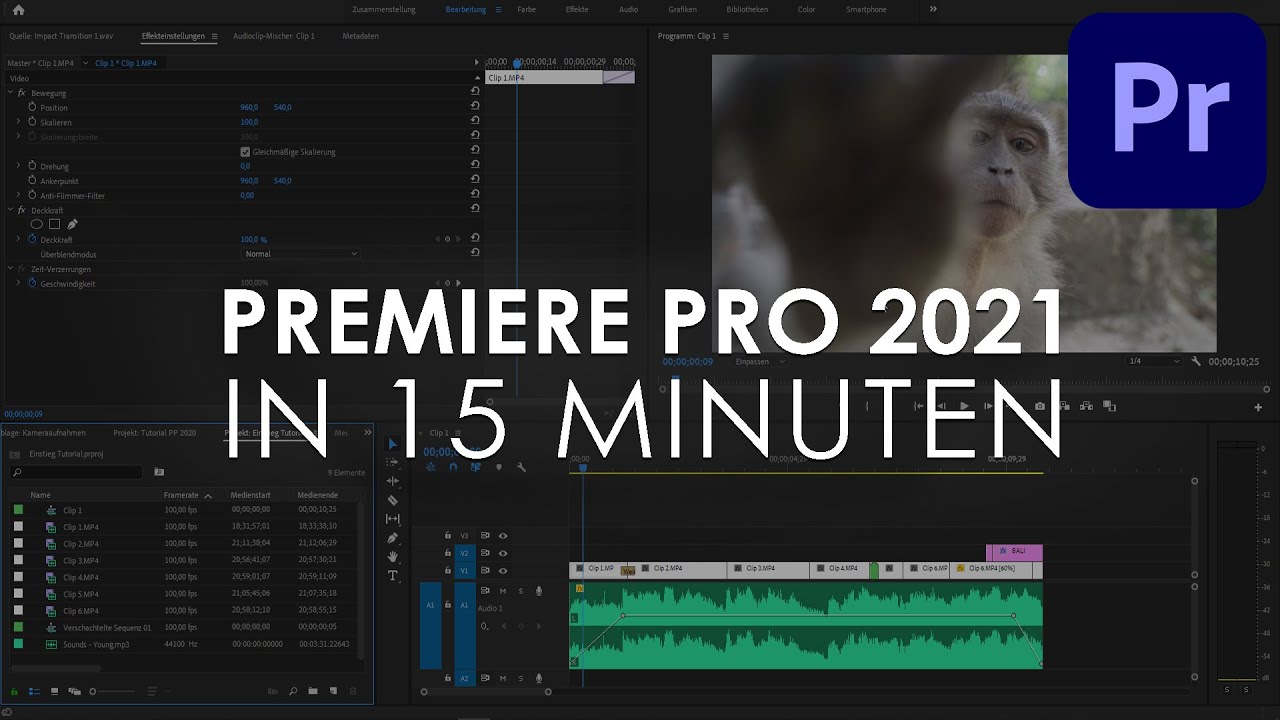
Task: Expand the Anti-Flimmer-Filter property
Action: 18,196
